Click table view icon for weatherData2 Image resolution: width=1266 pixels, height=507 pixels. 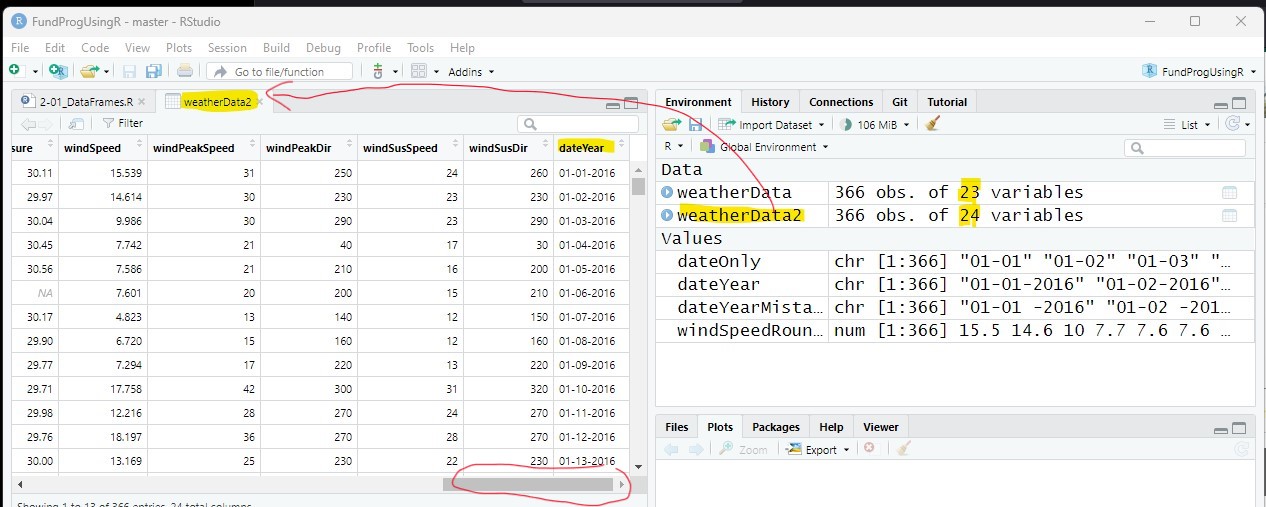tap(1229, 215)
